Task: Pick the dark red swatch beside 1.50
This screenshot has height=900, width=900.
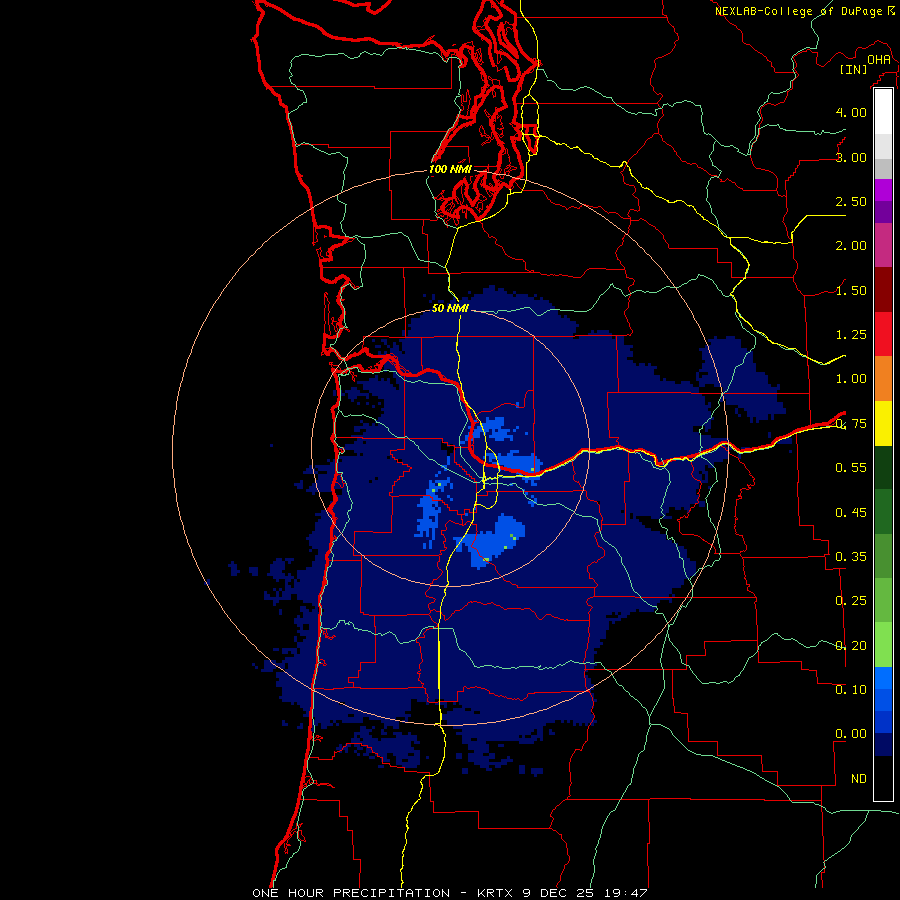Action: [x=883, y=290]
